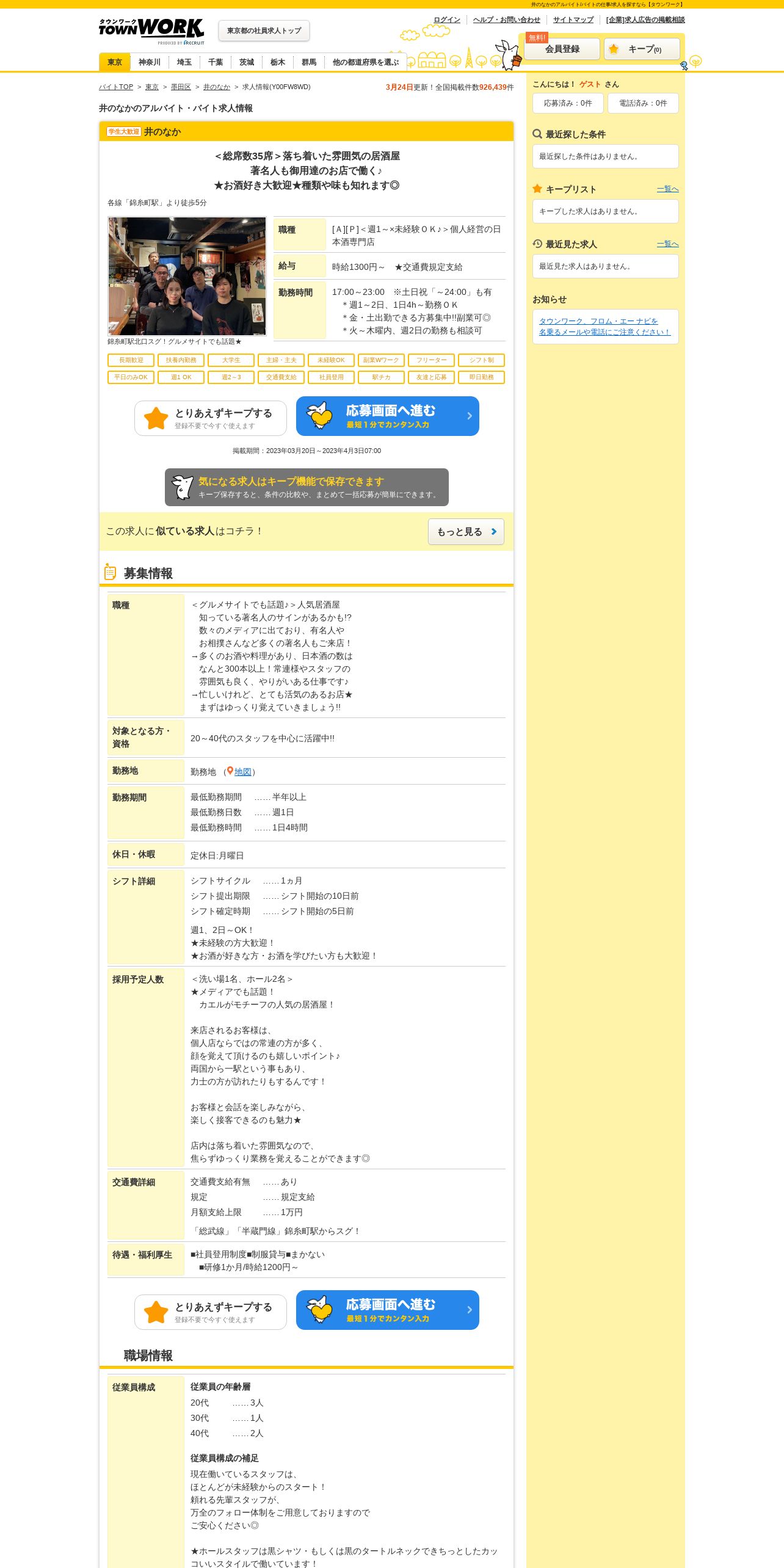This screenshot has width=784, height=1568.
Task: Click the 社員登用 tag
Action: (331, 377)
